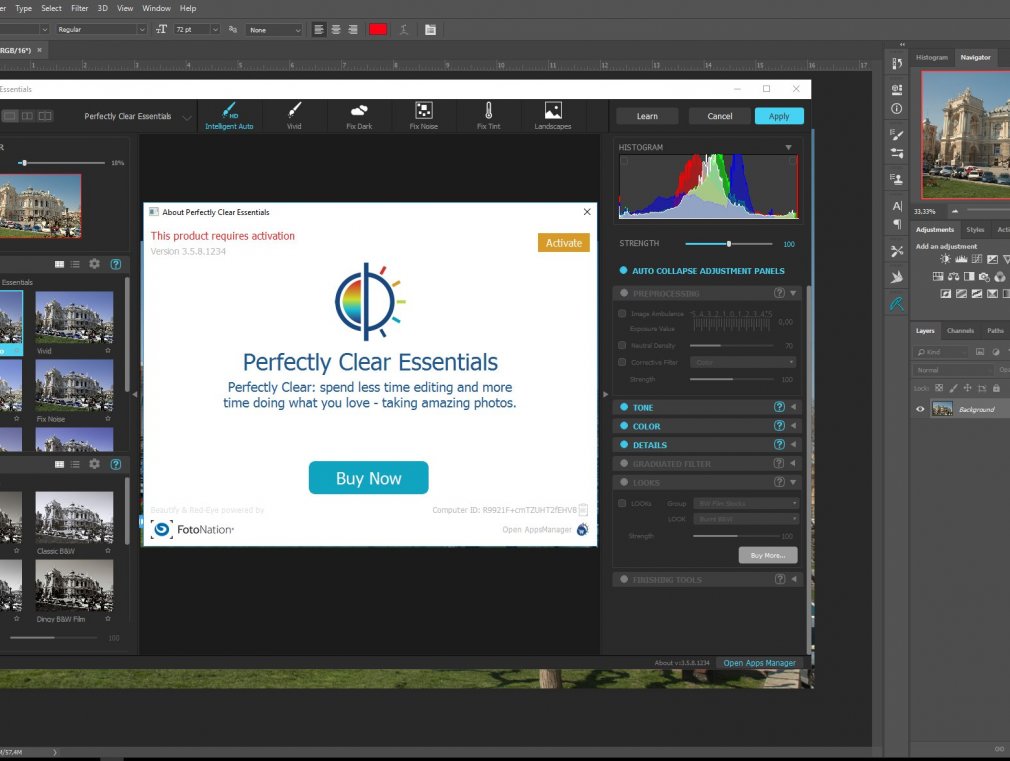Screen dimensions: 1010x761
Task: Open the font size dropdown in Photoshop
Action: coord(215,30)
